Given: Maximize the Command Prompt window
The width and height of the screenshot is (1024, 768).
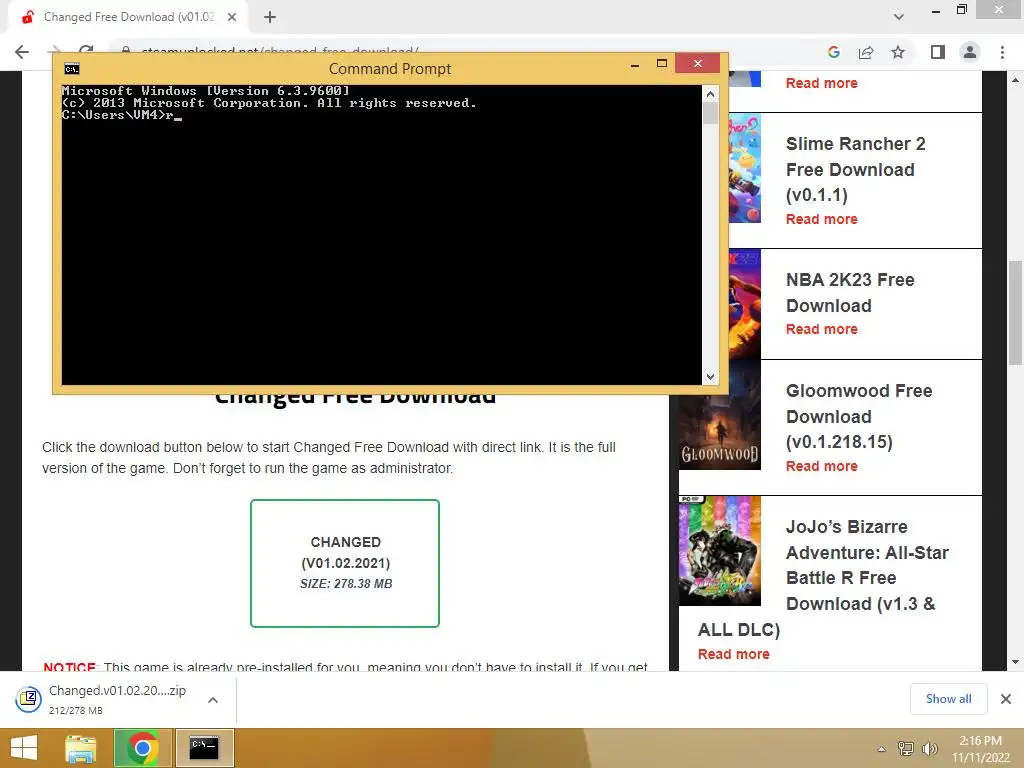Looking at the screenshot, I should [x=662, y=63].
